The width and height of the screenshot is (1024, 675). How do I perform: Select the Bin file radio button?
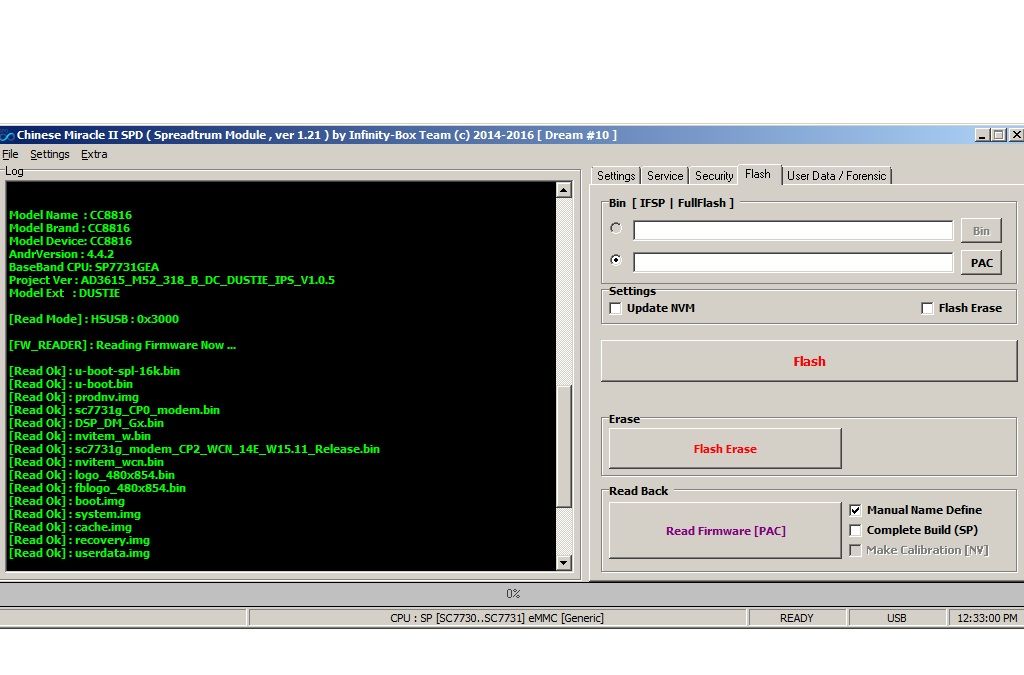click(x=616, y=229)
